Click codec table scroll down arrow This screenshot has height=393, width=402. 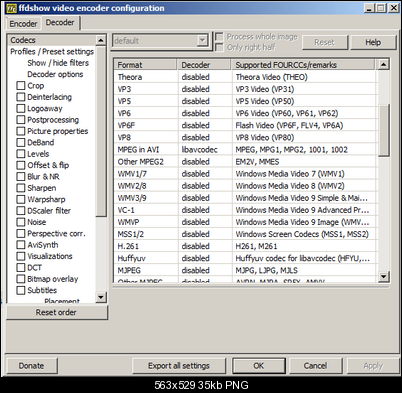(384, 276)
